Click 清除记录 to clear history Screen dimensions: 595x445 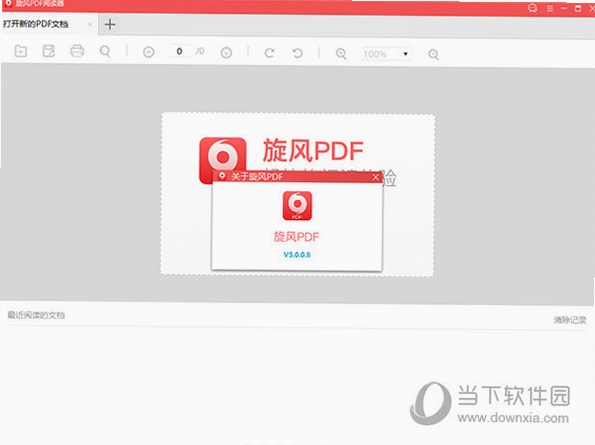570,320
